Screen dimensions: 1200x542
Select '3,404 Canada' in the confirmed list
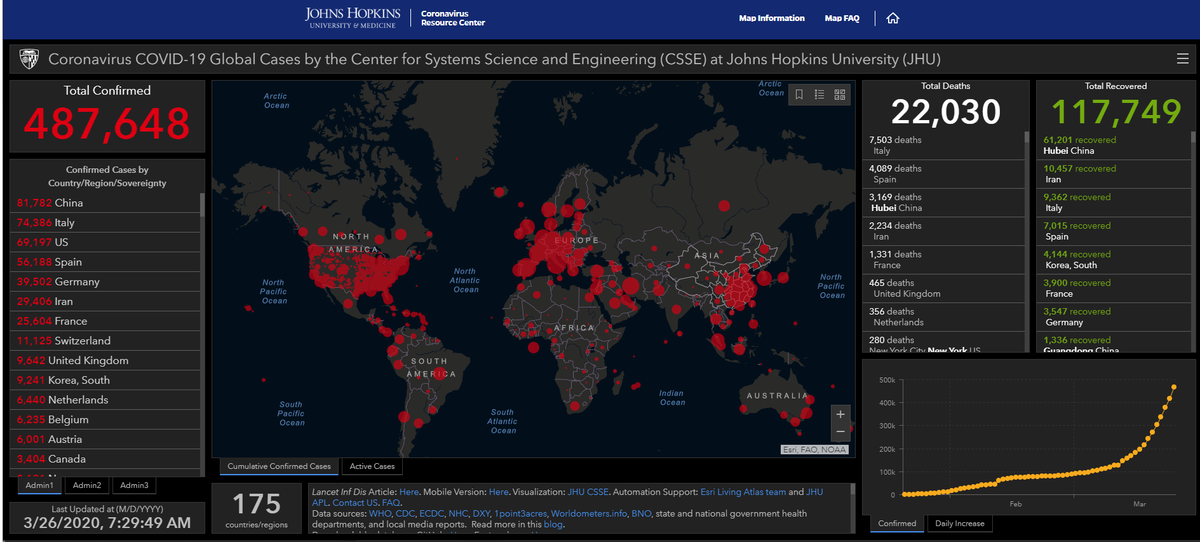pos(104,459)
